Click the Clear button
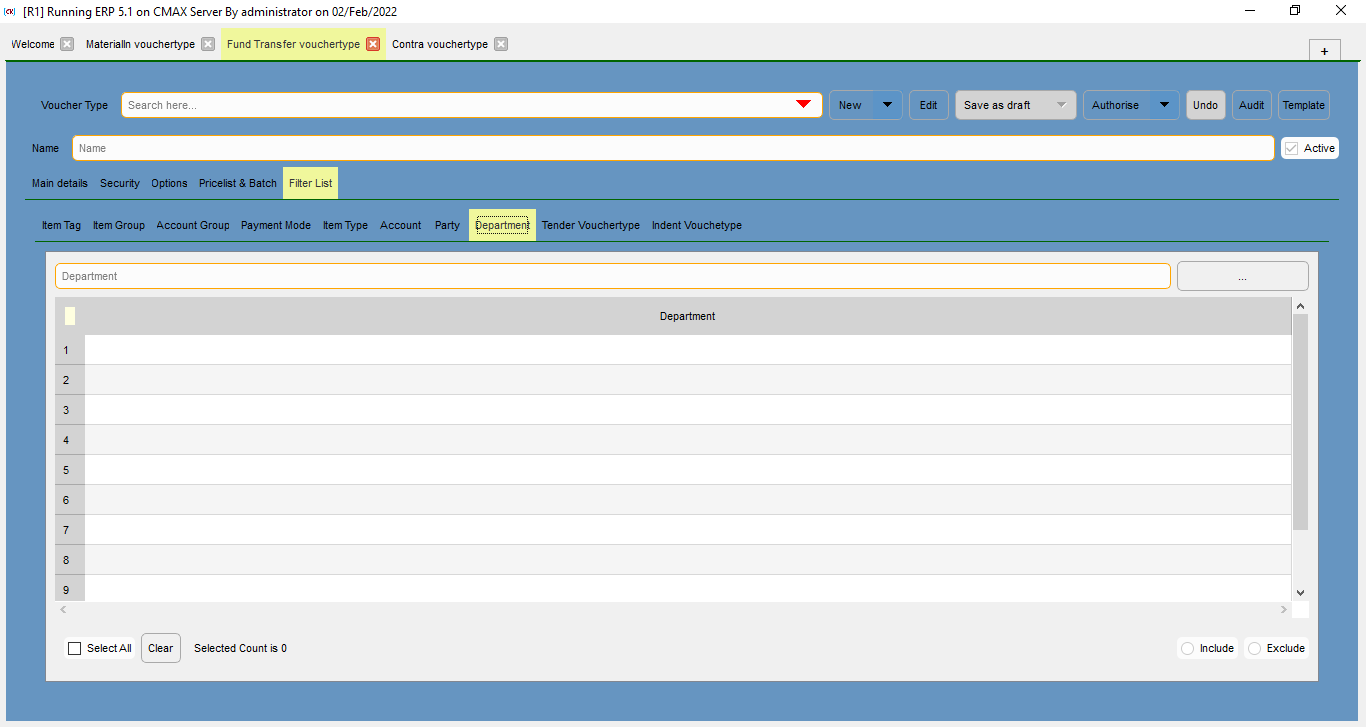 click(x=161, y=648)
